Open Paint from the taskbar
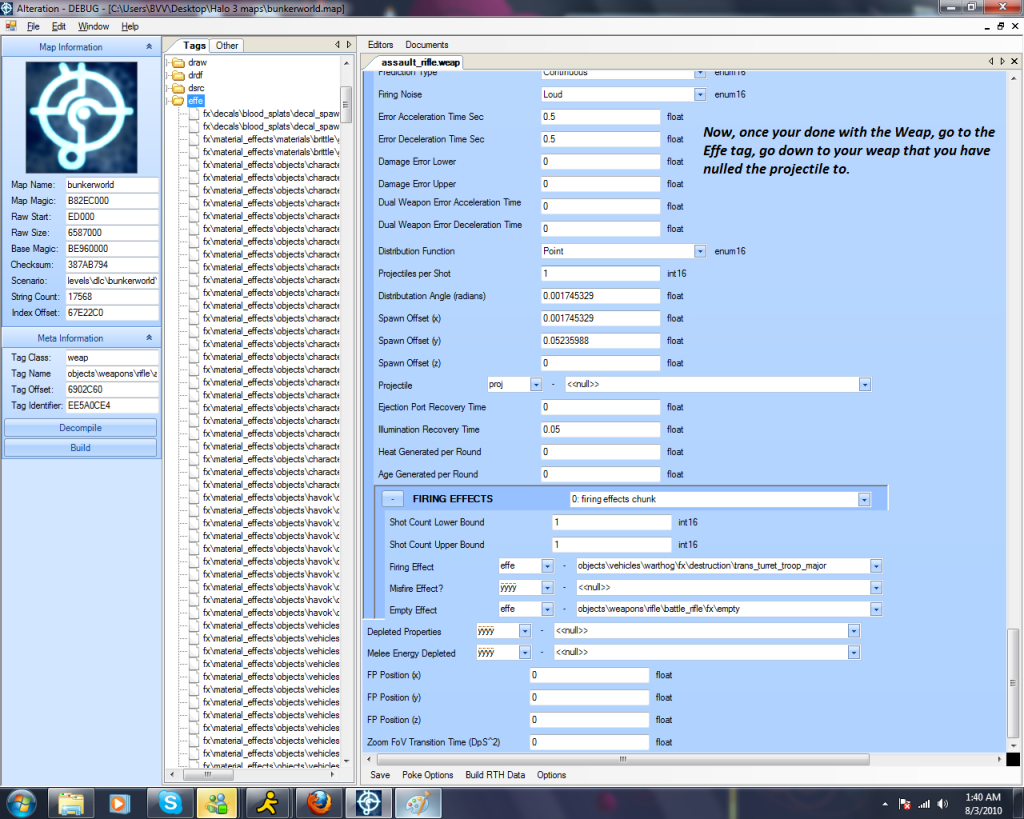Screen dimensions: 1024x819 click(x=419, y=803)
